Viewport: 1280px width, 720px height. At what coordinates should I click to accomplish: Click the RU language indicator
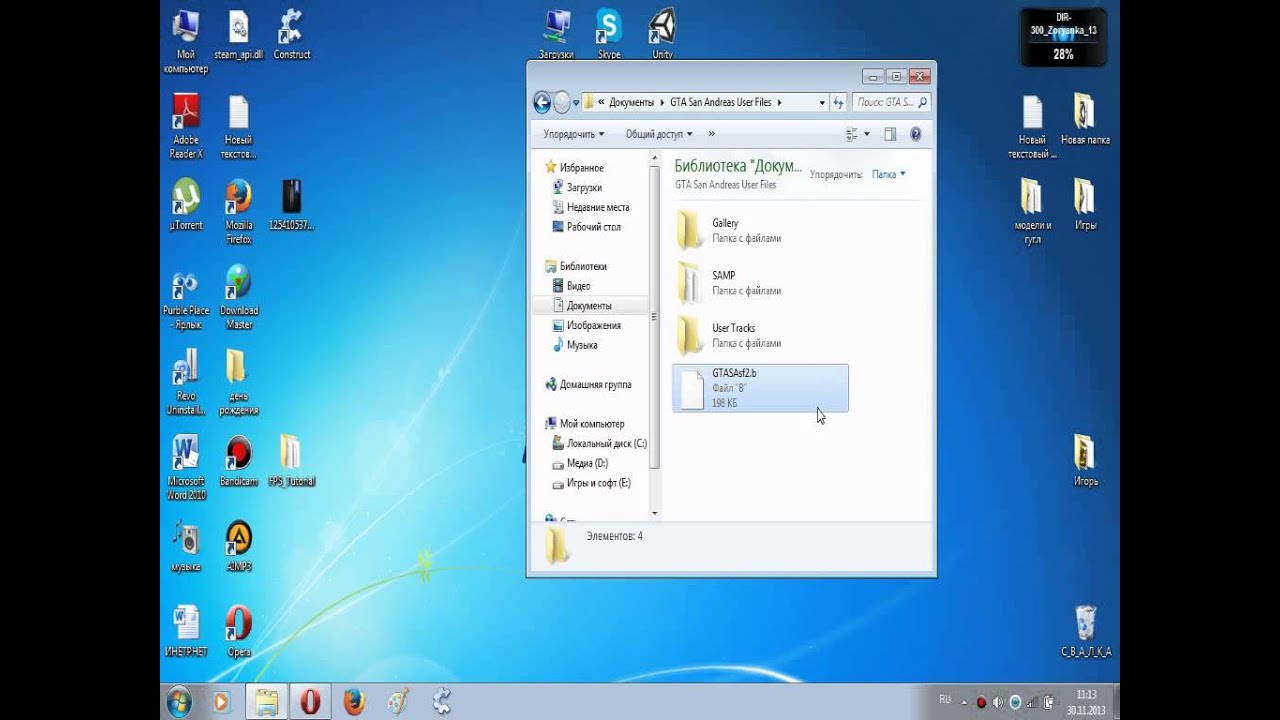pyautogui.click(x=945, y=699)
